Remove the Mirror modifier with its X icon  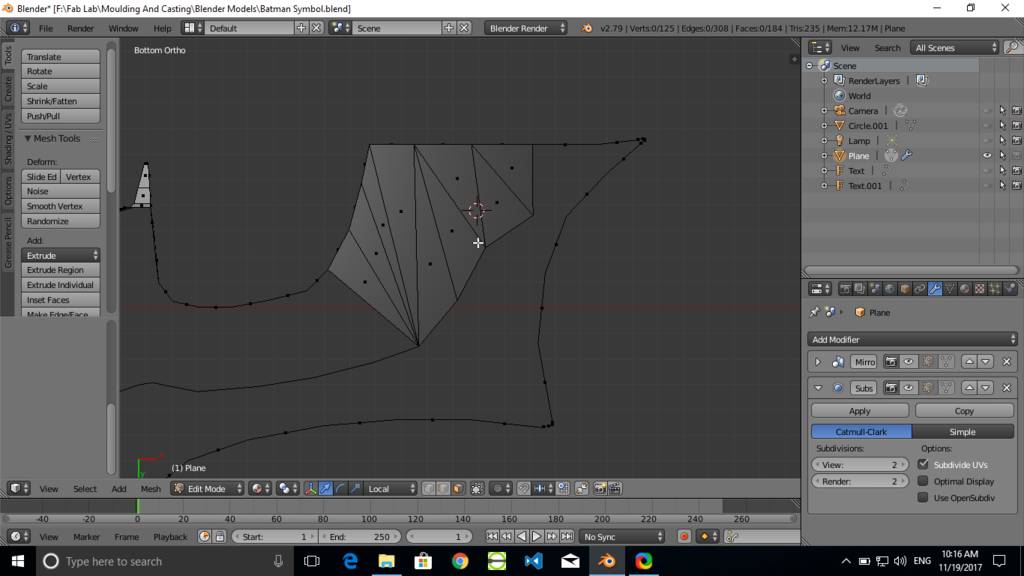click(x=1006, y=362)
